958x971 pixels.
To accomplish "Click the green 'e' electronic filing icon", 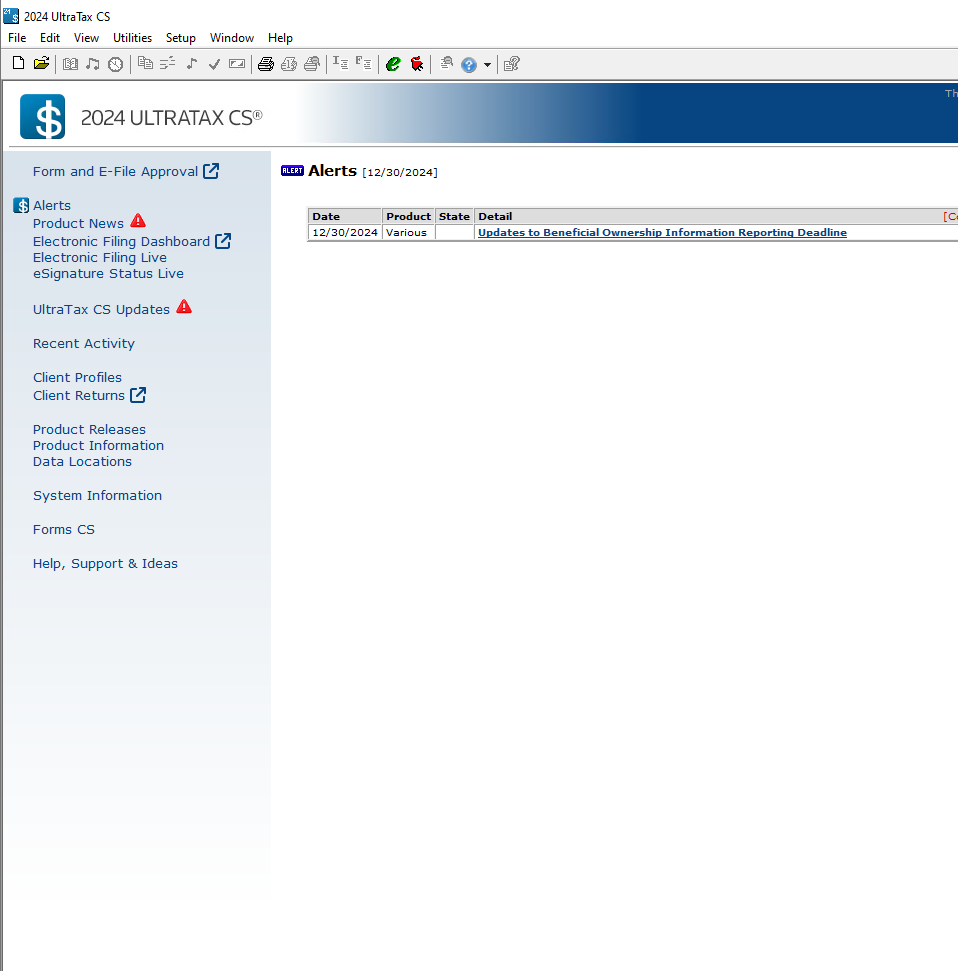I will tap(393, 64).
